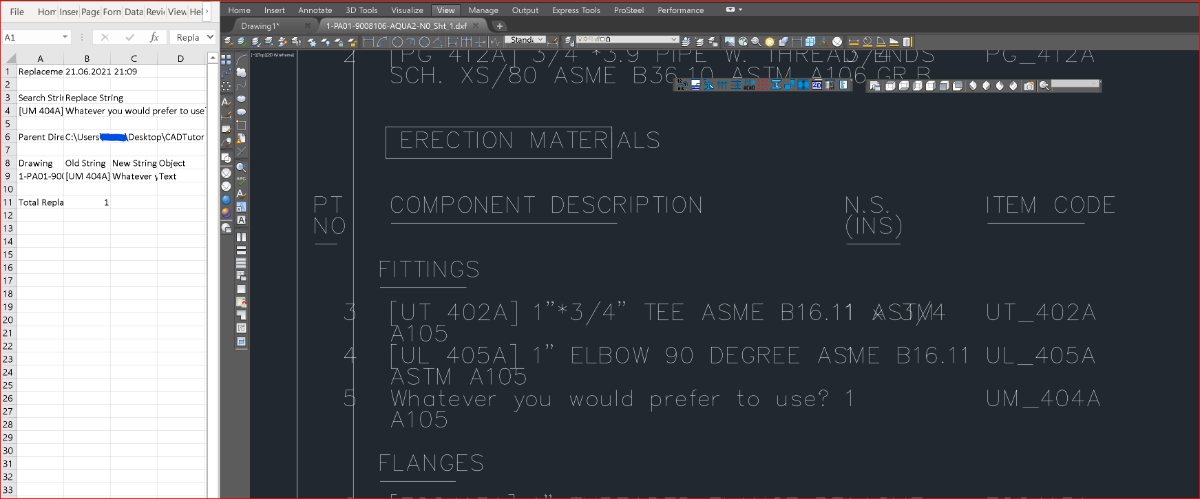Image resolution: width=1200 pixels, height=499 pixels.
Task: Select Excel row header 11
Action: (x=7, y=202)
